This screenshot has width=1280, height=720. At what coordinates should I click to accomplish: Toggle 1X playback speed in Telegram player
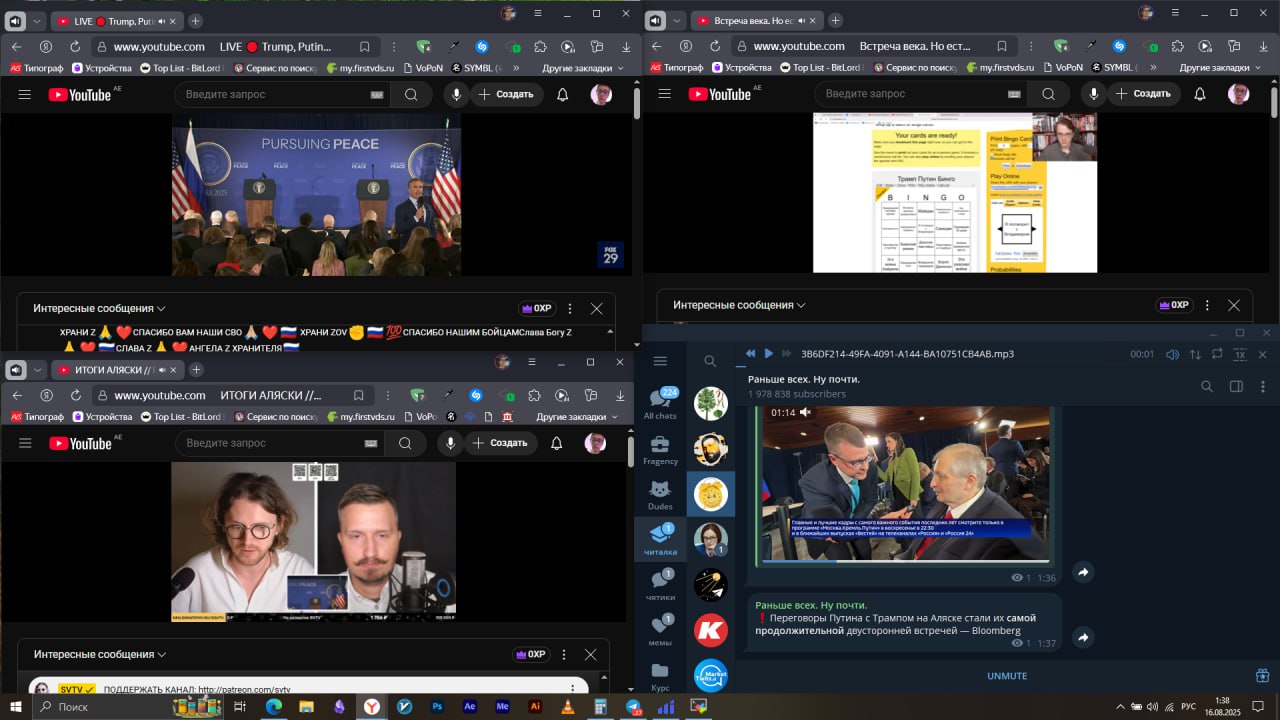click(1240, 354)
